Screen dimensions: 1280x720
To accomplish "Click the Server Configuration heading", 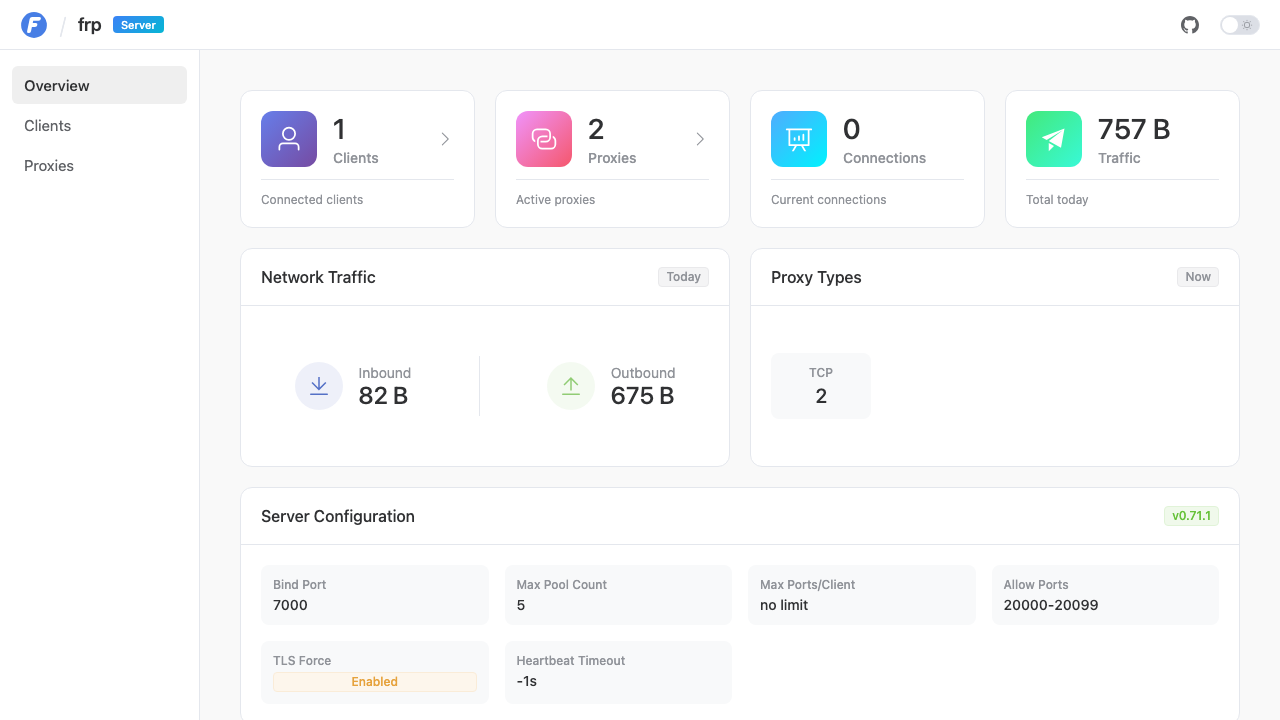I will click(338, 516).
